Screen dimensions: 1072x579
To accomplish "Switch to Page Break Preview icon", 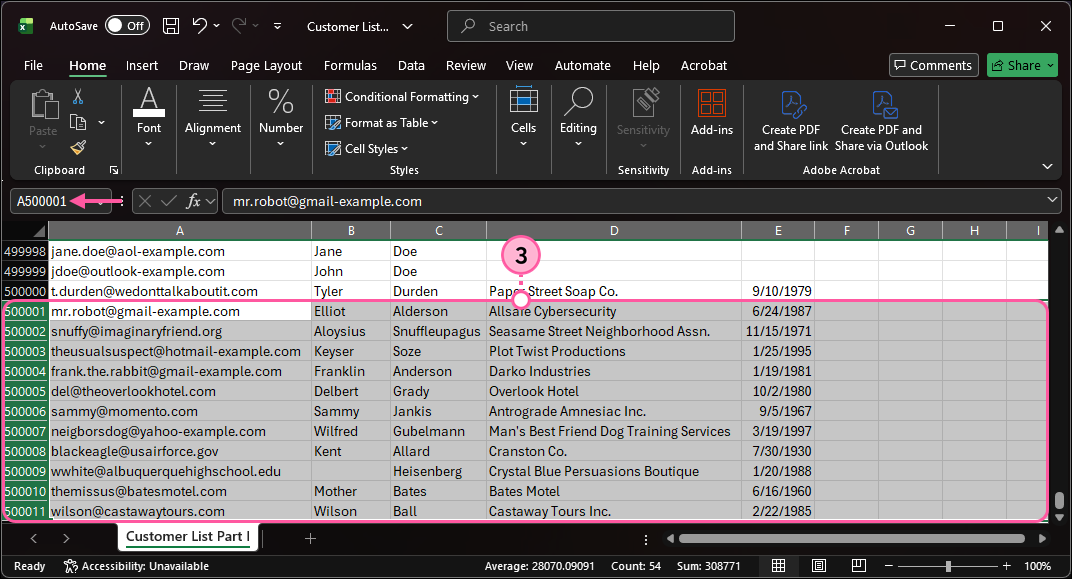I will pos(859,565).
